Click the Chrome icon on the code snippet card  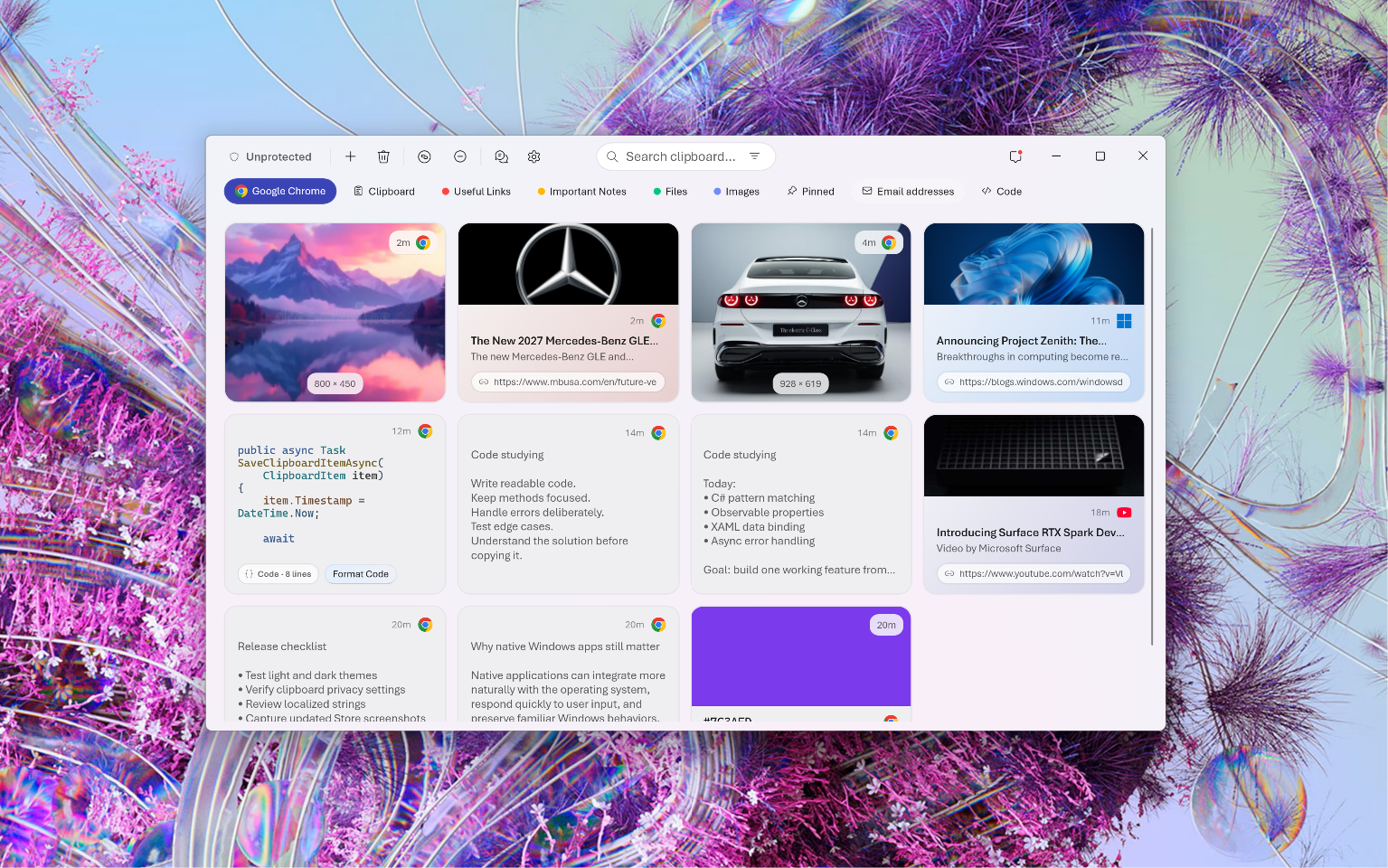[425, 431]
